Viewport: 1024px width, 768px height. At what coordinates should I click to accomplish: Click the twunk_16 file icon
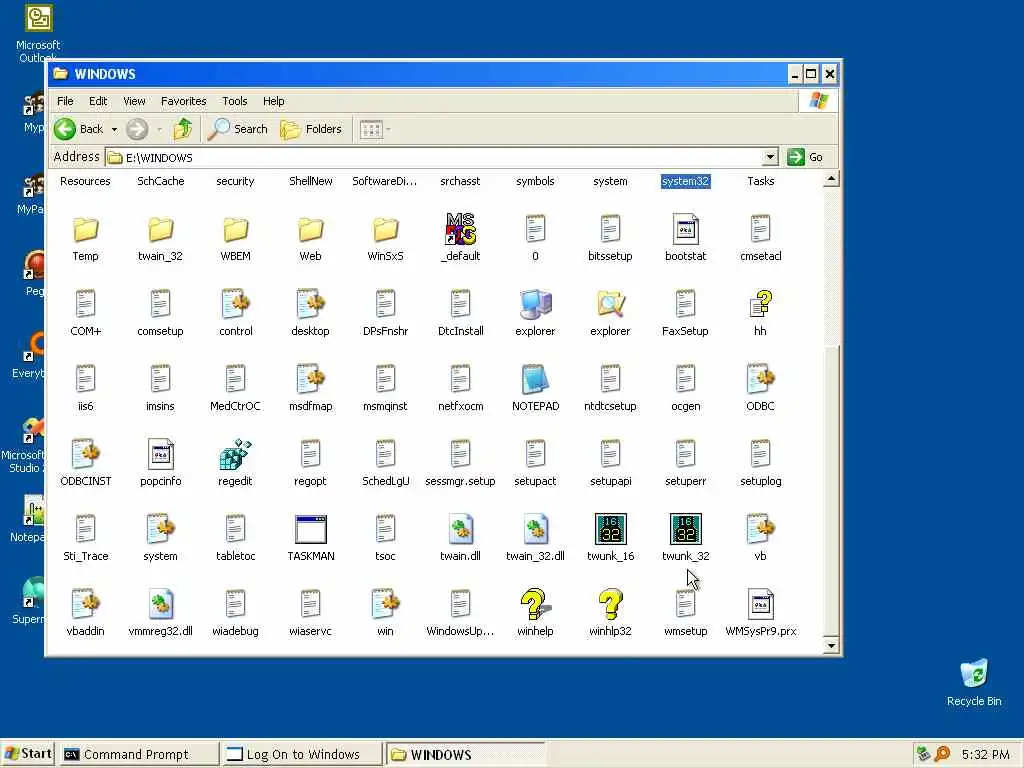click(x=610, y=530)
